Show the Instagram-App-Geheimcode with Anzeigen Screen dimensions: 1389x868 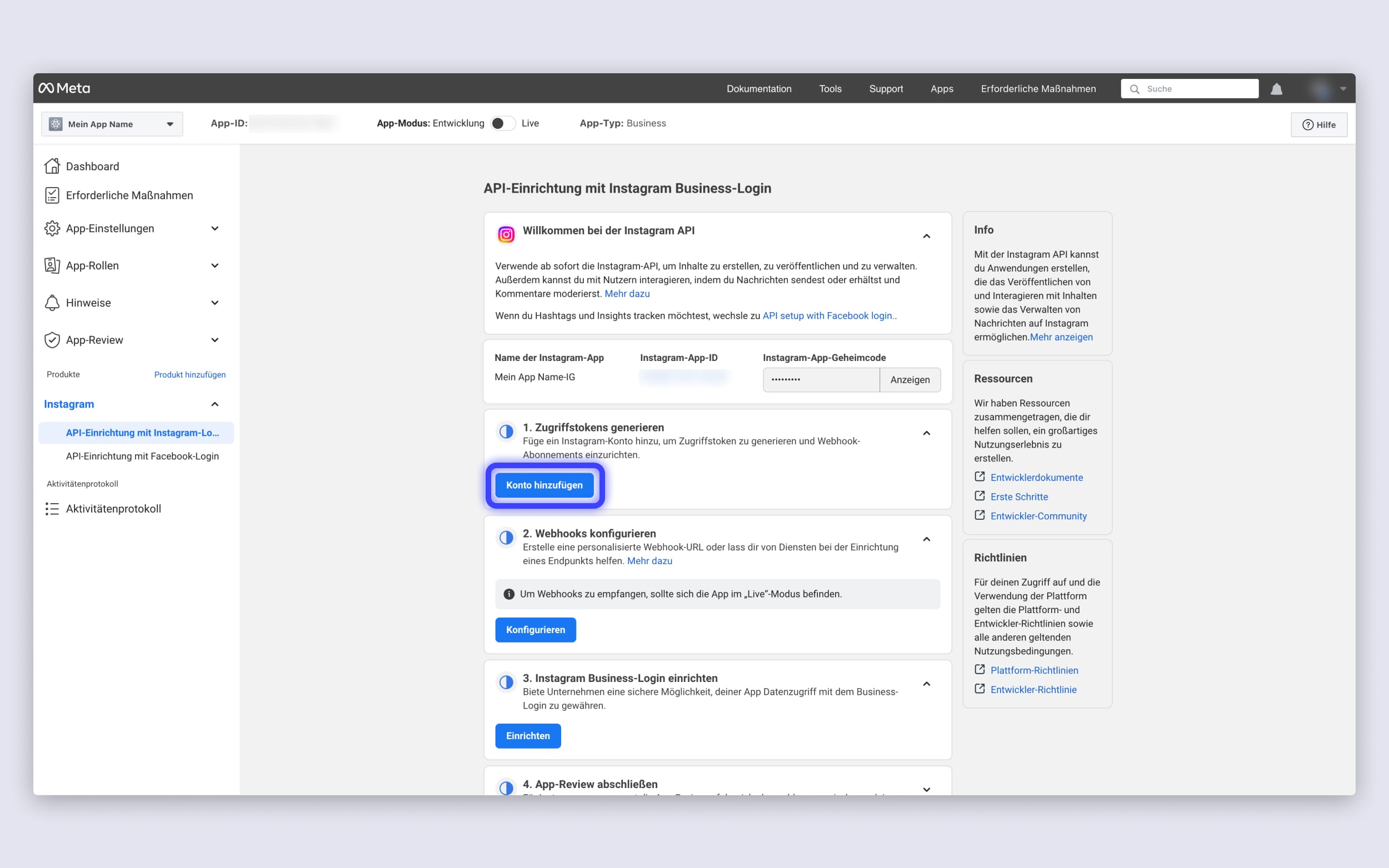[x=910, y=379]
